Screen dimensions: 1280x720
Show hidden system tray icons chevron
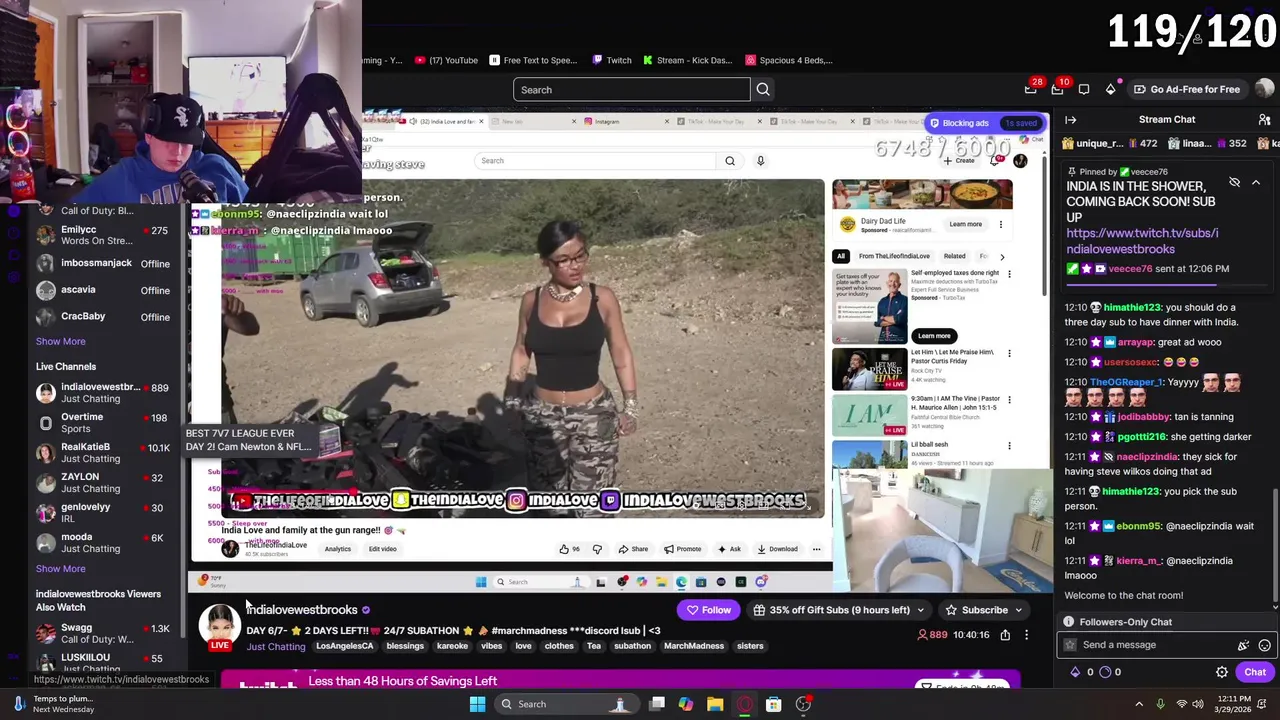1139,704
